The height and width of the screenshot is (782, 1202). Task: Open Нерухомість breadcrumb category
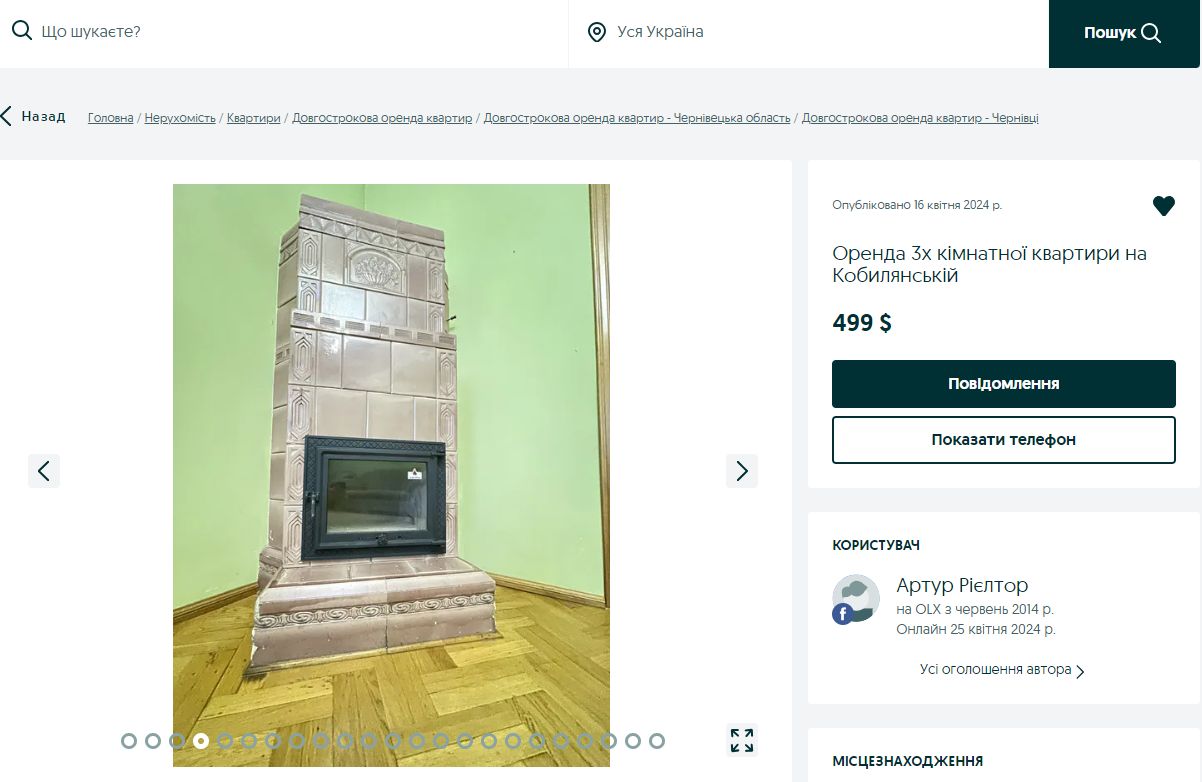pyautogui.click(x=180, y=118)
